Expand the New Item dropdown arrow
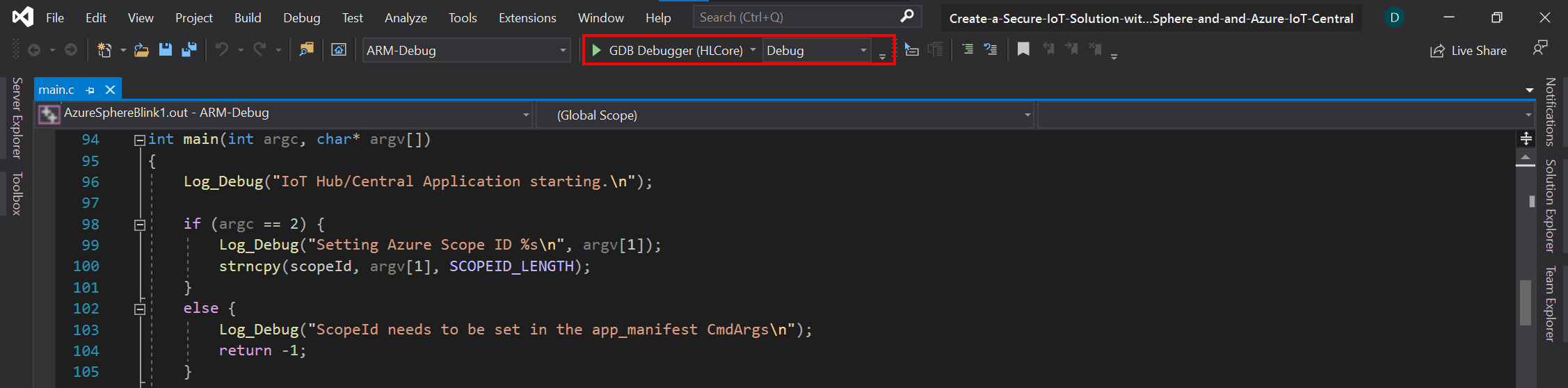This screenshot has width=1568, height=388. (x=123, y=50)
